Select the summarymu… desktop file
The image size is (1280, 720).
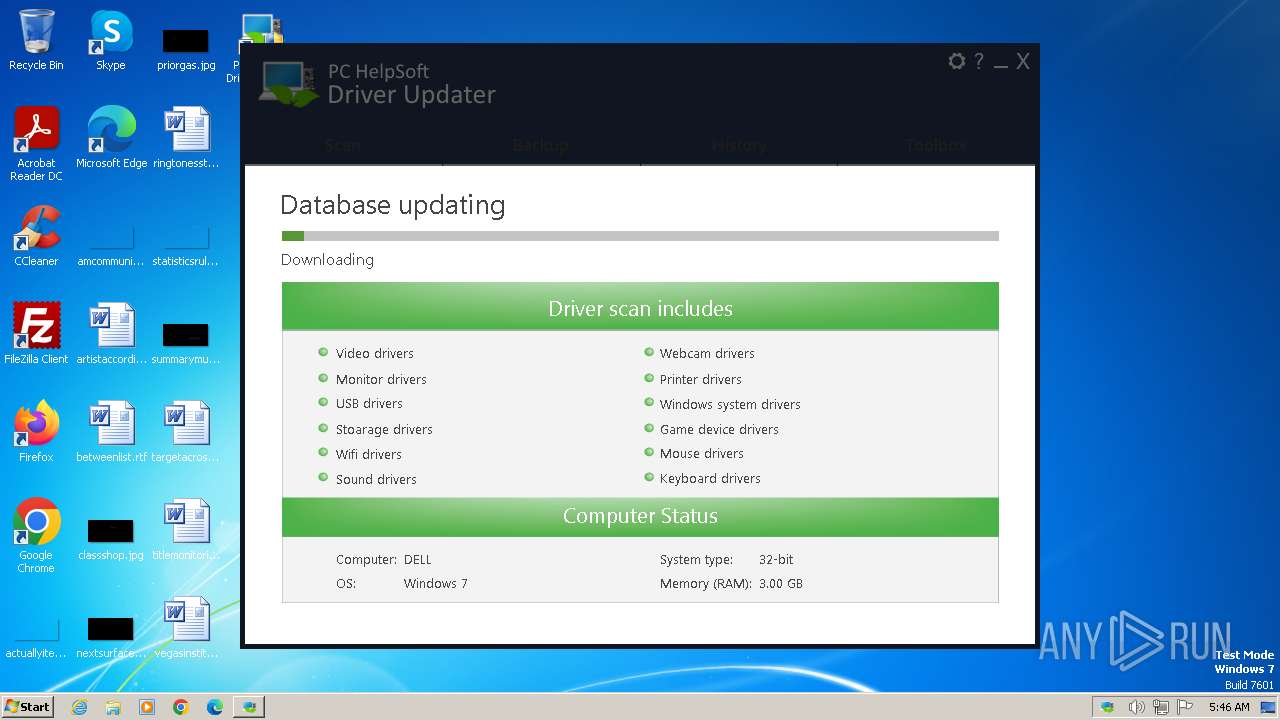click(x=186, y=342)
